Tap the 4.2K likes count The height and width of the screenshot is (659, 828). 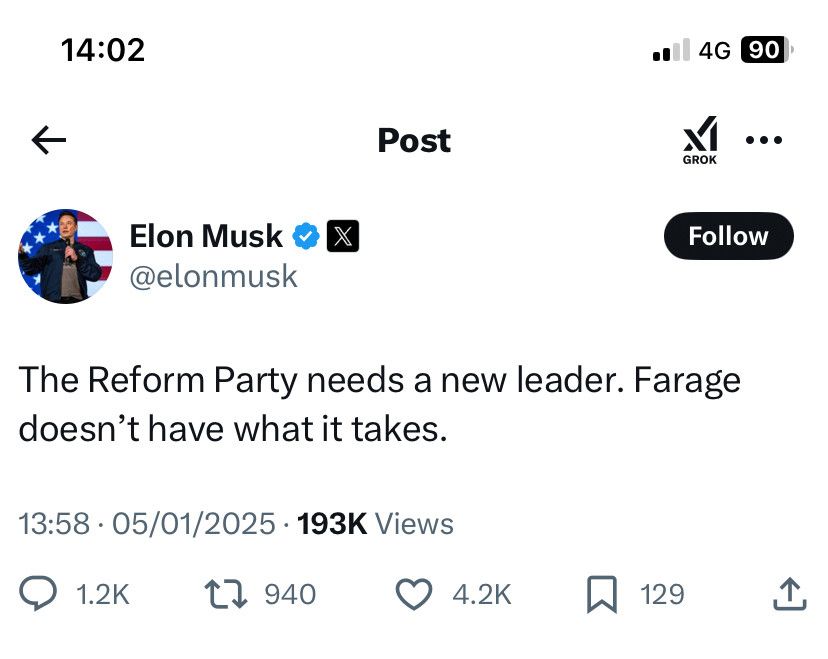click(x=481, y=595)
